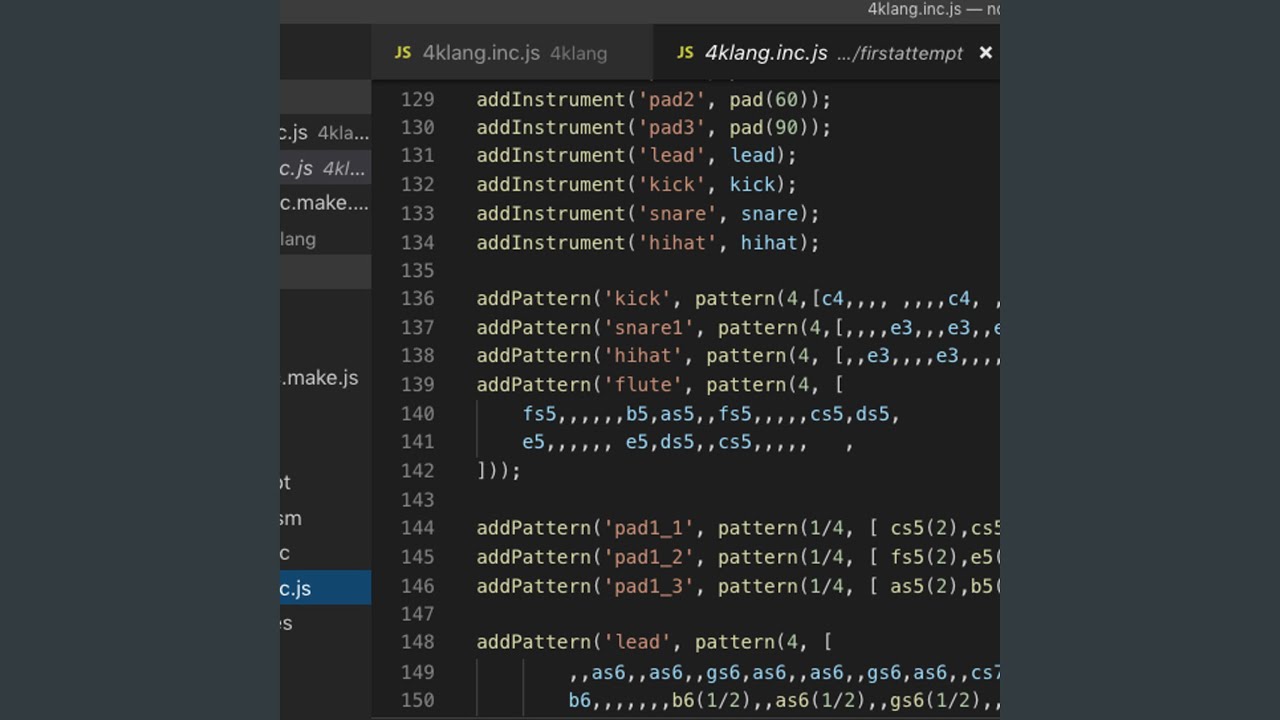Click the 'ot' item in sidebar

pyautogui.click(x=286, y=482)
